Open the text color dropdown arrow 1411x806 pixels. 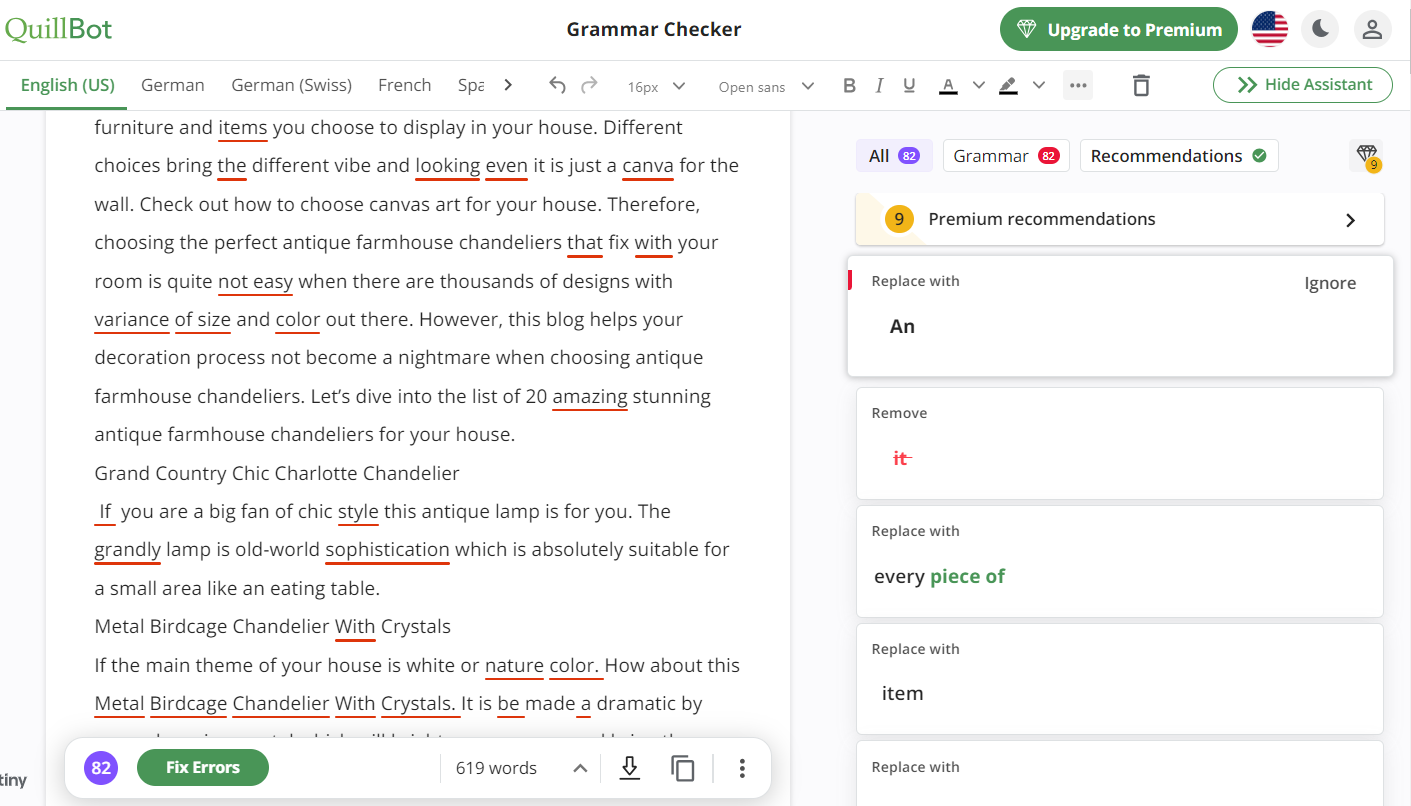tap(979, 86)
